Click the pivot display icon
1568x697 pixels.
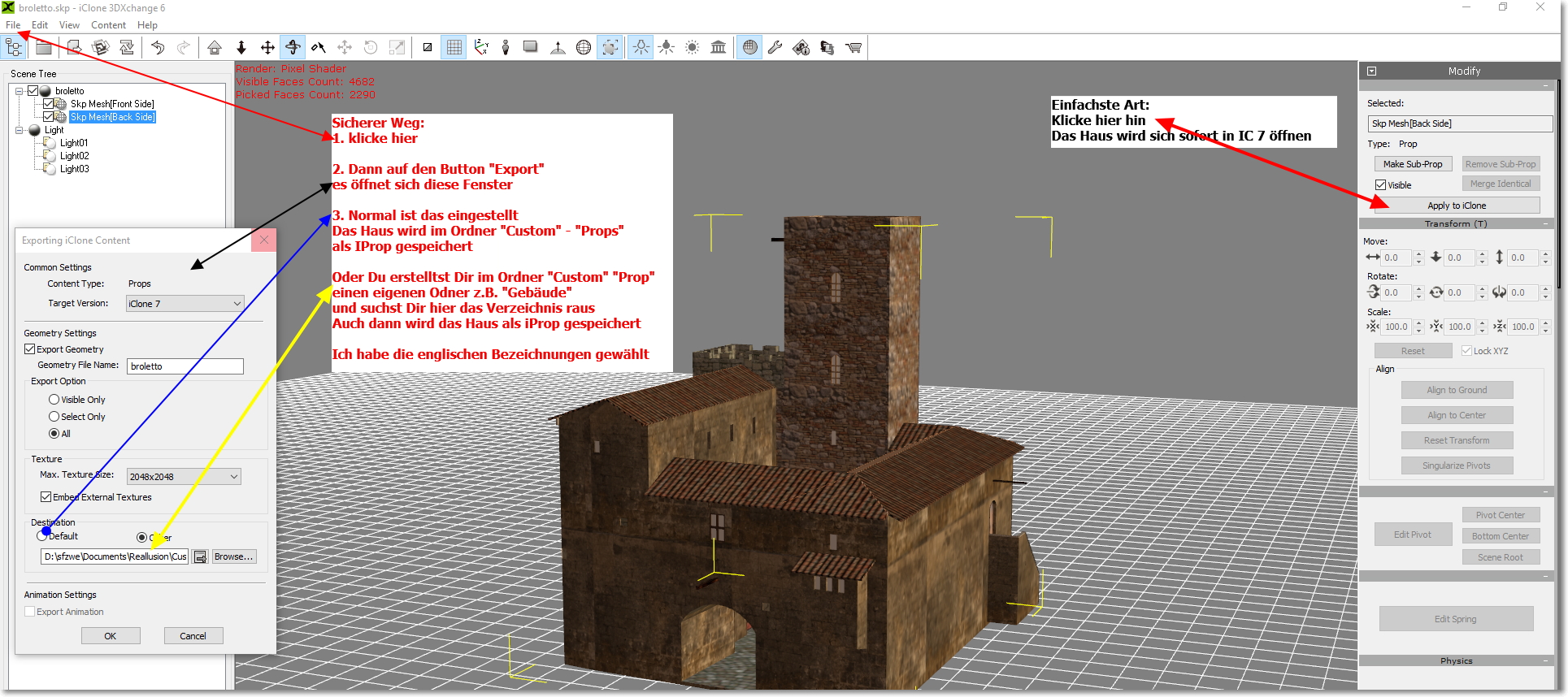point(558,47)
